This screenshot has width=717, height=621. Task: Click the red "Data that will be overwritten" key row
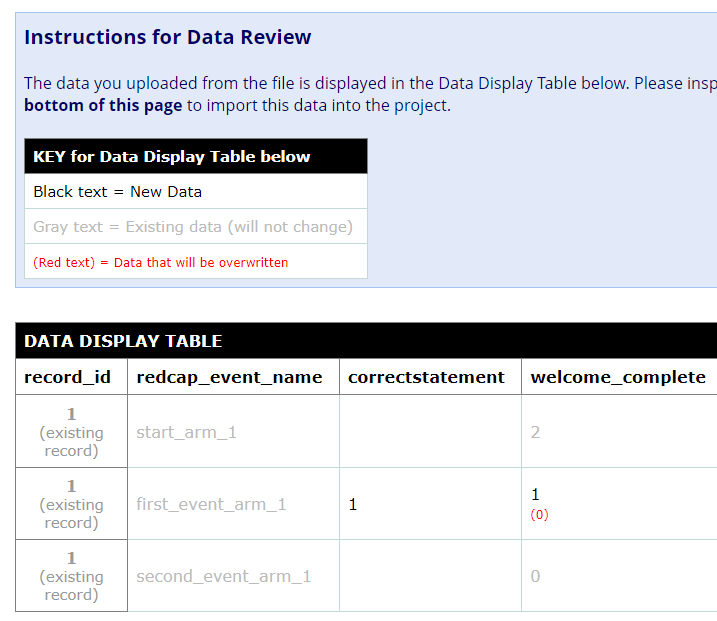(160, 262)
